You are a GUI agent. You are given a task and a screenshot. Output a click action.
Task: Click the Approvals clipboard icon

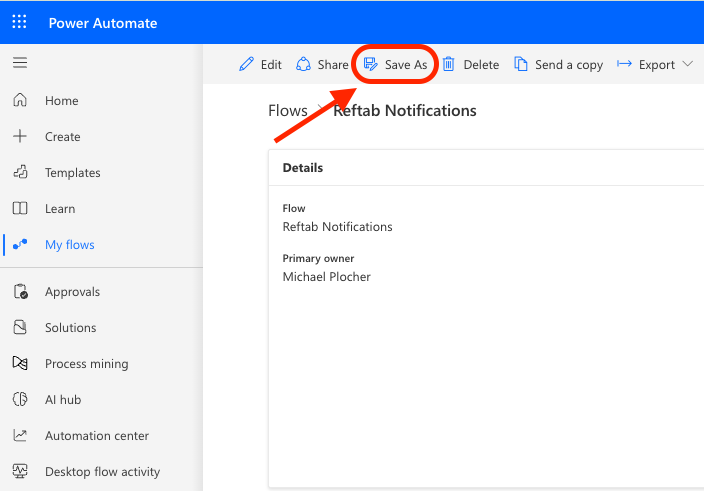click(21, 291)
